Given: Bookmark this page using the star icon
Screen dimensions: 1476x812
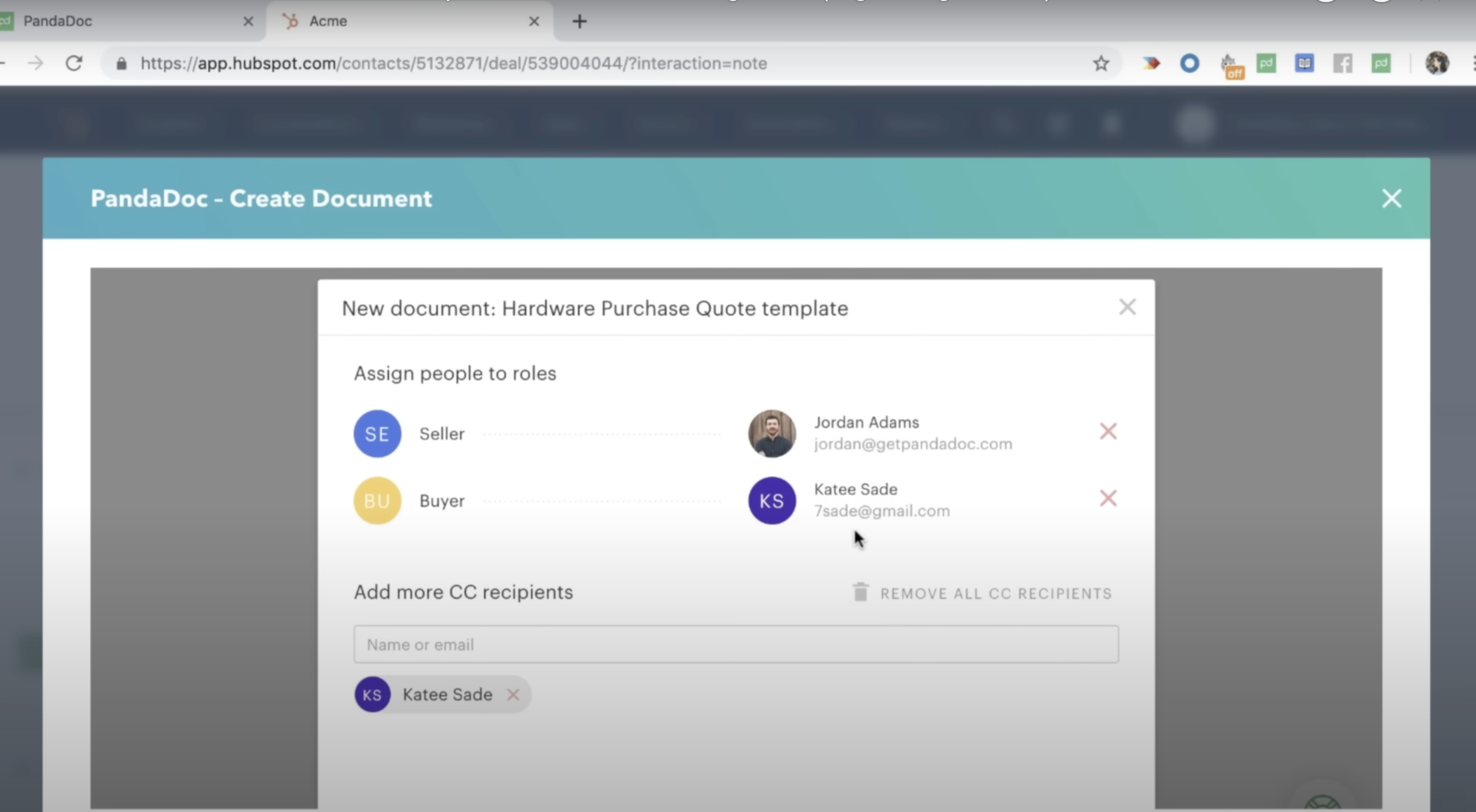Looking at the screenshot, I should pos(1101,64).
